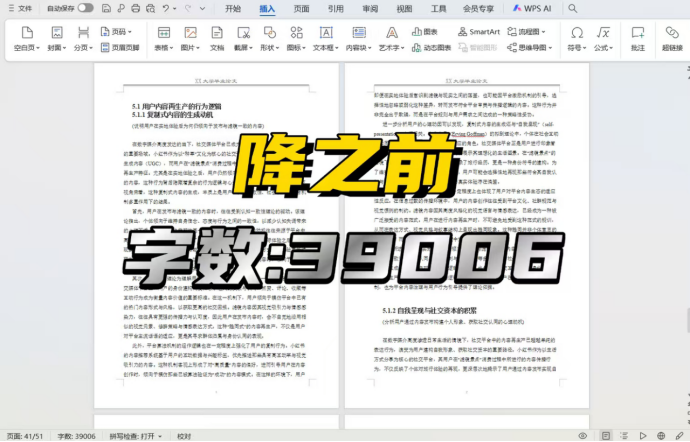Click the print icon in quick toolbar
This screenshot has width=690, height=442.
pos(136,8)
